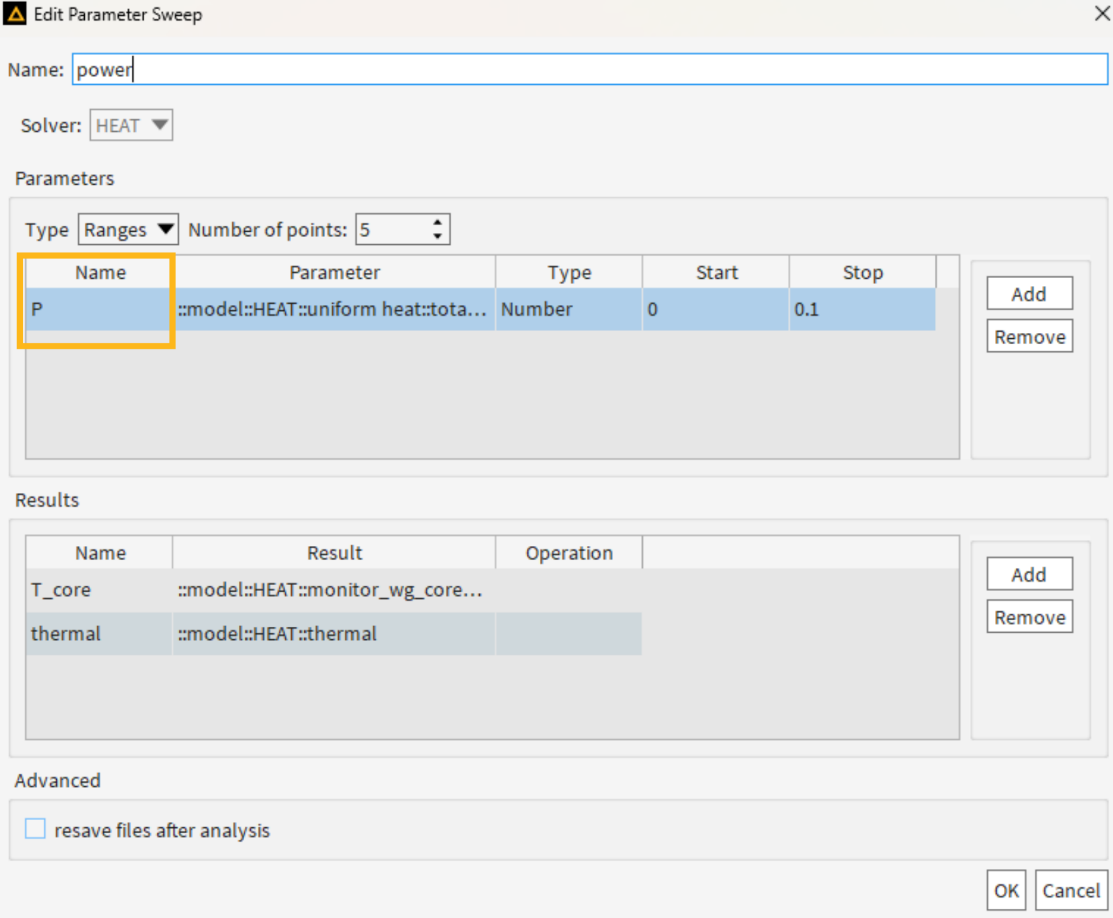Dismiss the dialog with Cancel
1113x918 pixels.
(x=1070, y=890)
